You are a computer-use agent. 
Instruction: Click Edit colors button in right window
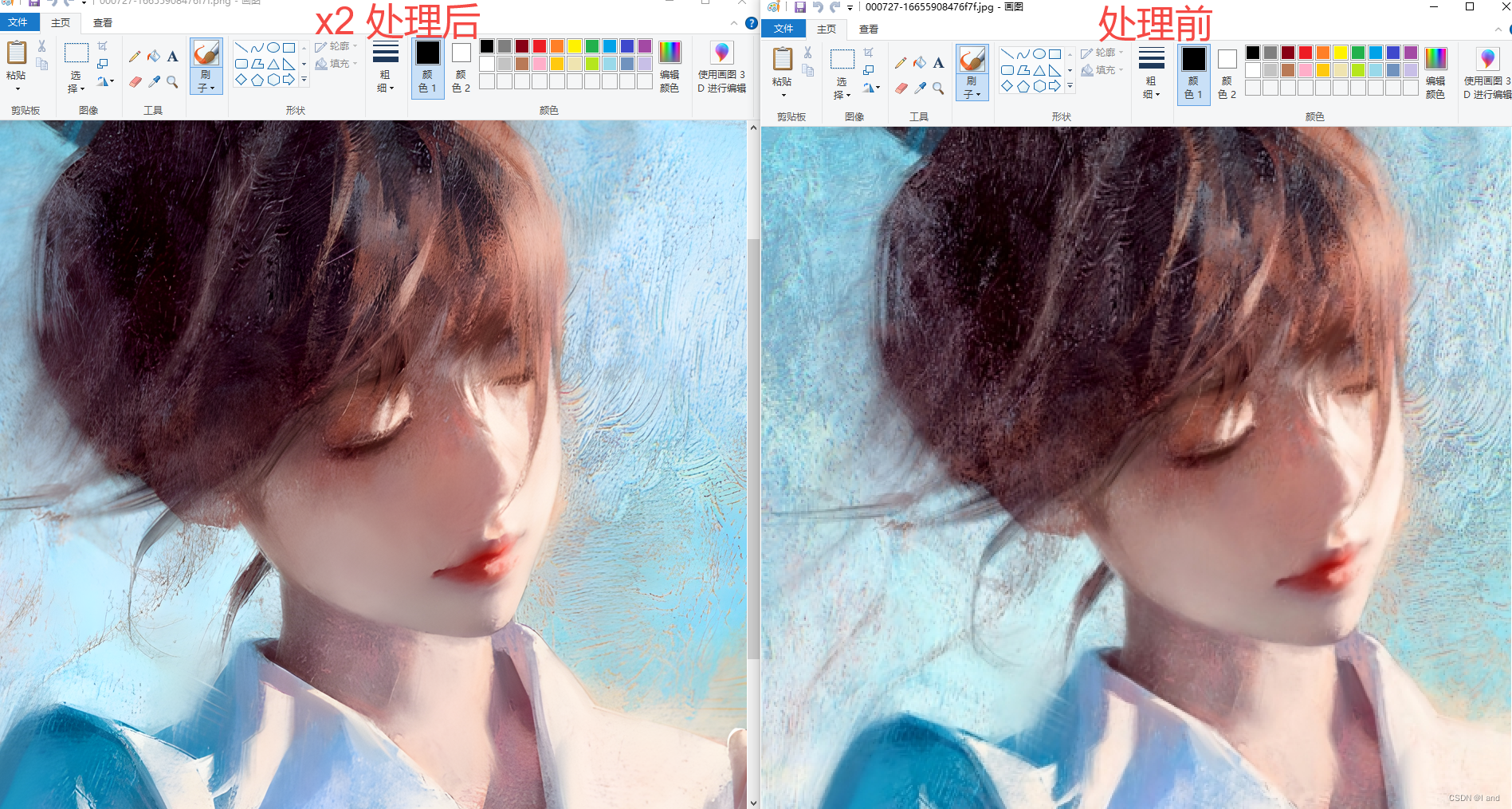click(x=1435, y=73)
